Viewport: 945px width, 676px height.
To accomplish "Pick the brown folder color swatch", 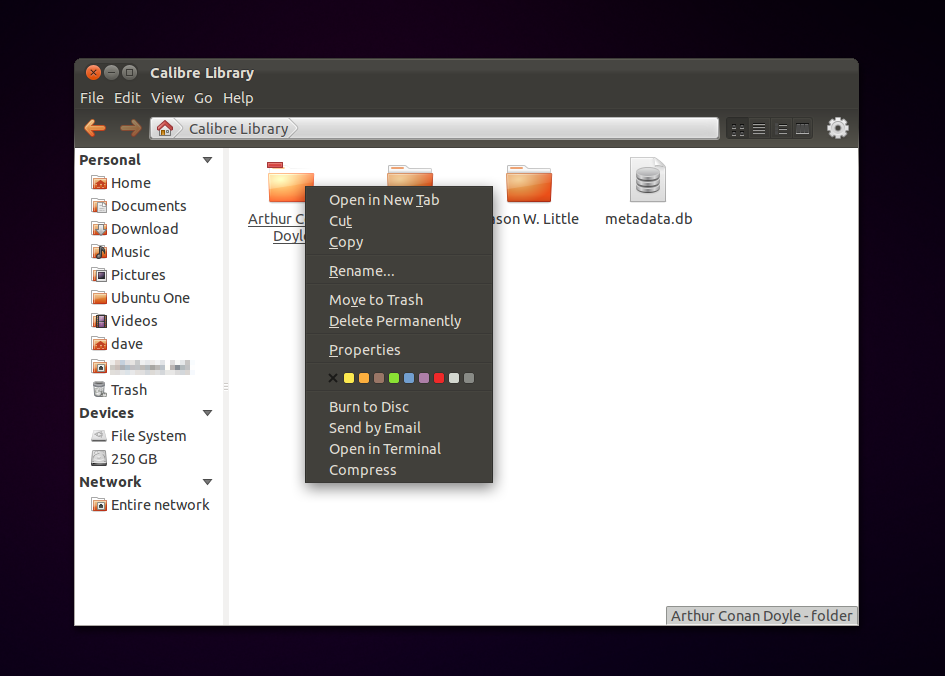I will point(378,378).
